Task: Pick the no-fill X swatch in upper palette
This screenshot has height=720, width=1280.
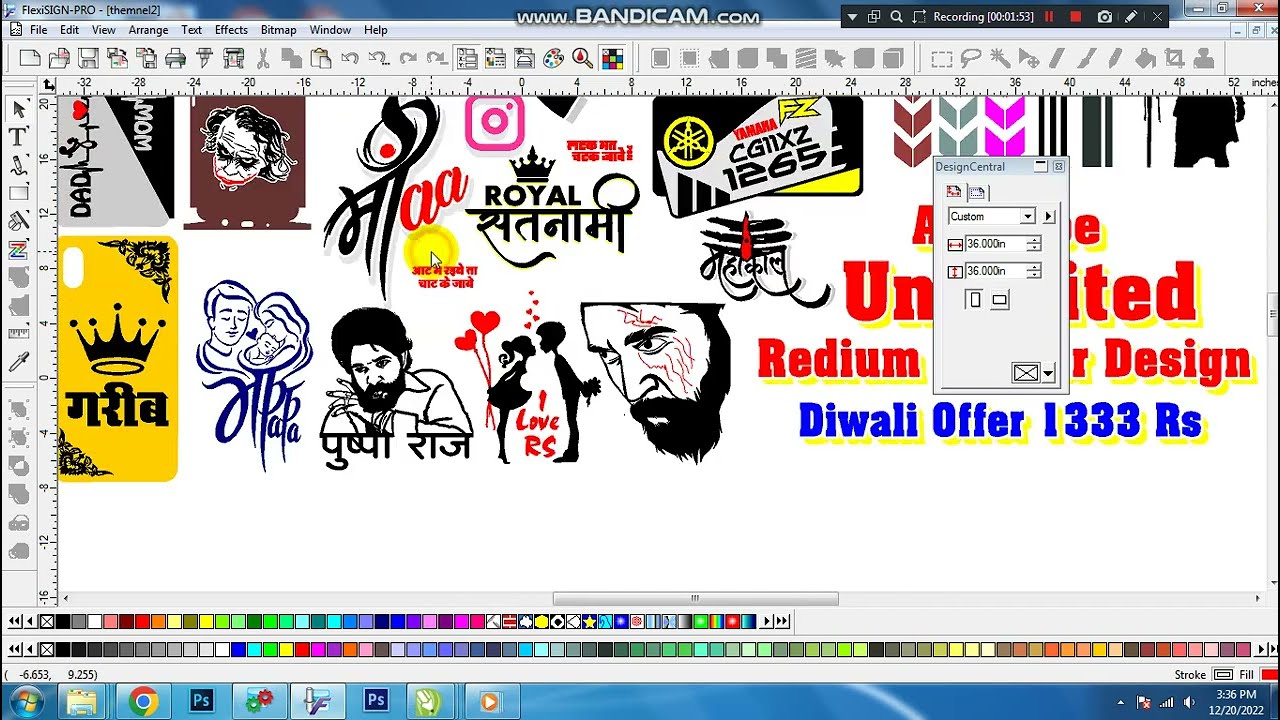Action: tap(46, 621)
